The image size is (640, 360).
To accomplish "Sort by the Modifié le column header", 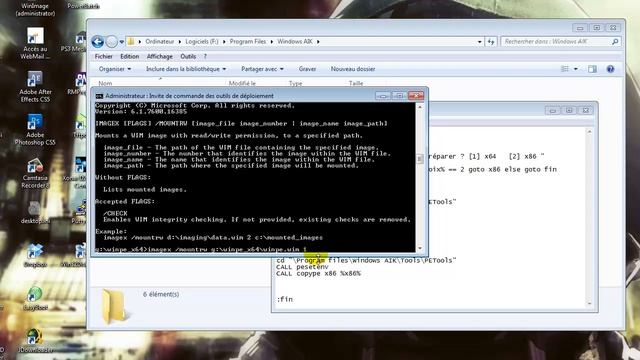I will [242, 83].
